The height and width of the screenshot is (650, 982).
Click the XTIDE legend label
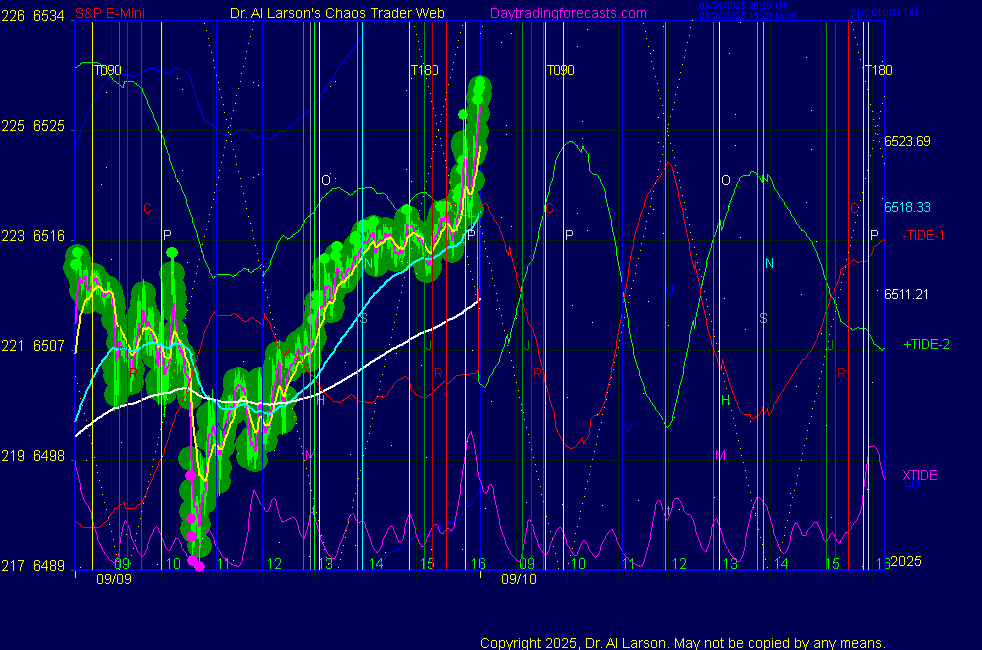click(x=919, y=475)
